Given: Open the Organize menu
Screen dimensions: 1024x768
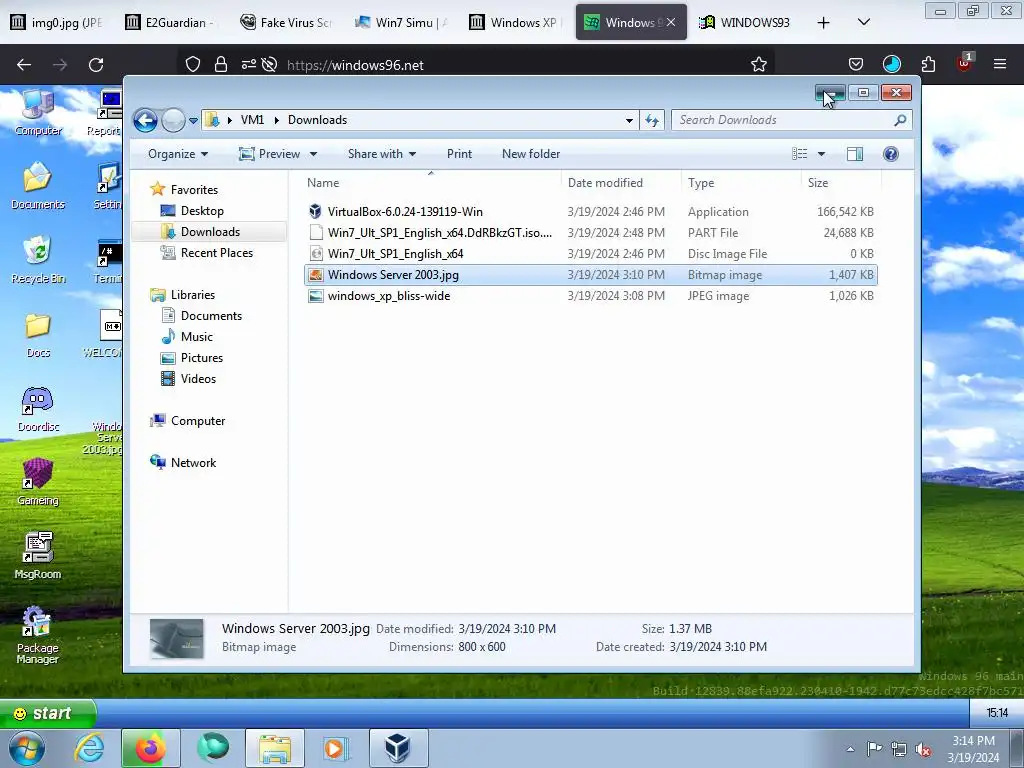Looking at the screenshot, I should click(x=178, y=154).
